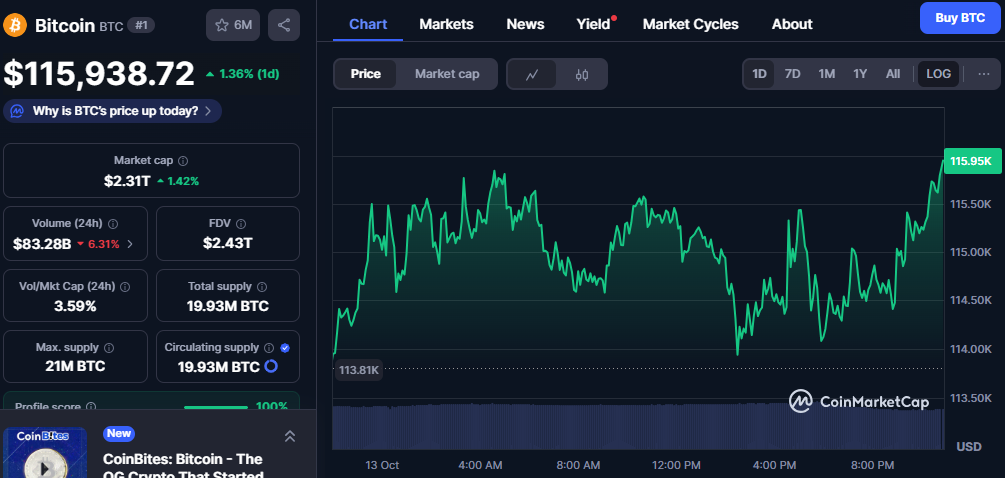Expand Why is BTC's price up today
1005x478 pixels.
(113, 111)
